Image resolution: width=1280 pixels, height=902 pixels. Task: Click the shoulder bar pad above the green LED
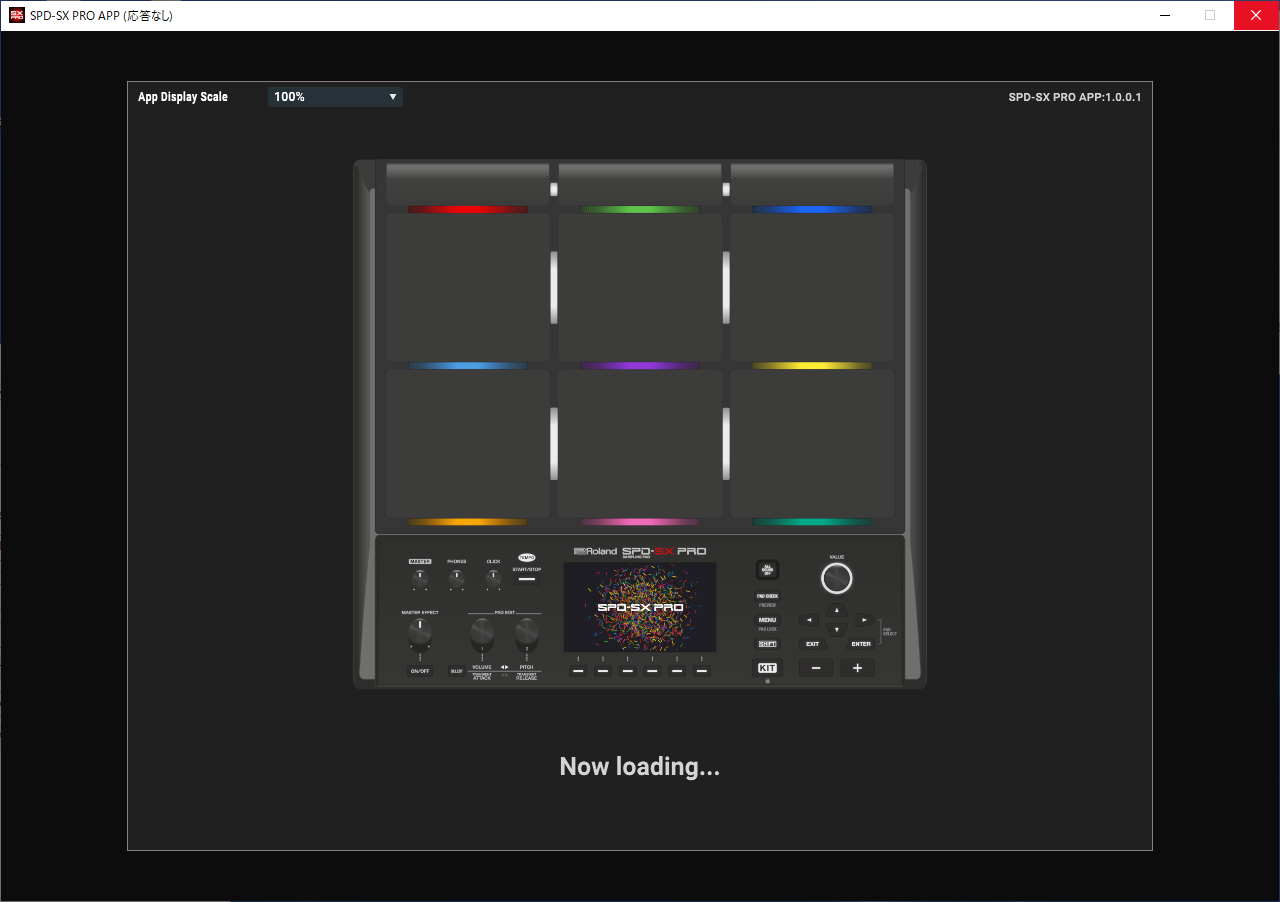640,184
